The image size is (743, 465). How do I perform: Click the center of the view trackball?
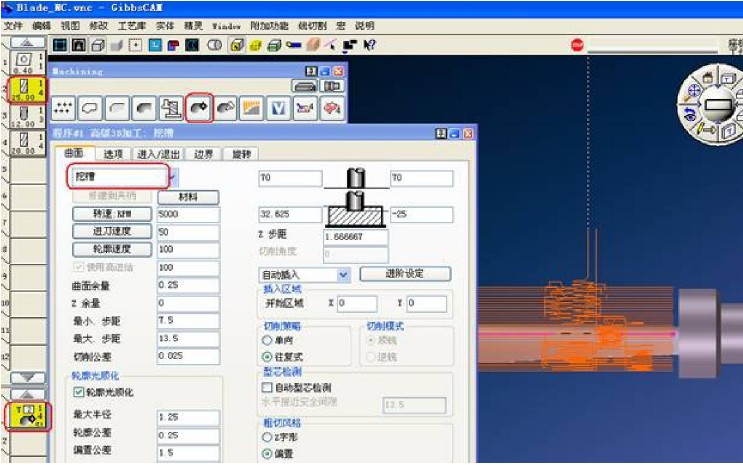coord(717,103)
